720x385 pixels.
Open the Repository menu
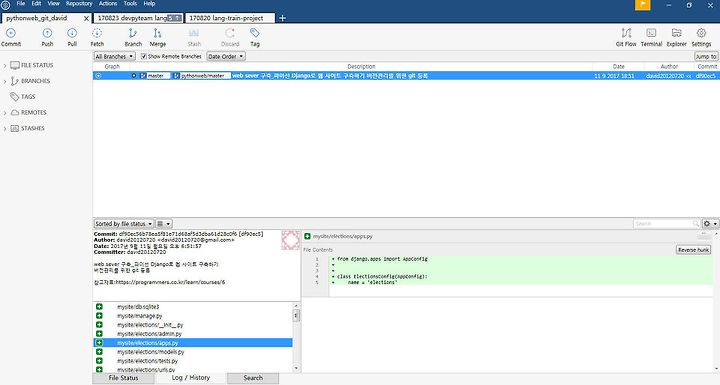click(79, 4)
